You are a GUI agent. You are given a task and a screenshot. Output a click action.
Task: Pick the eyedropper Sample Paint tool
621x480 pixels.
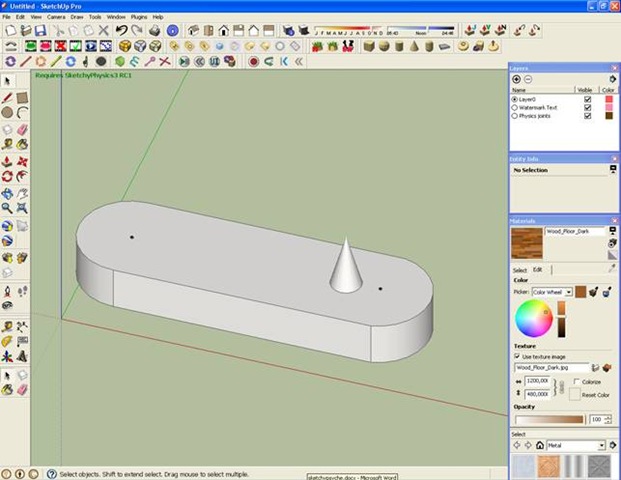(612, 269)
